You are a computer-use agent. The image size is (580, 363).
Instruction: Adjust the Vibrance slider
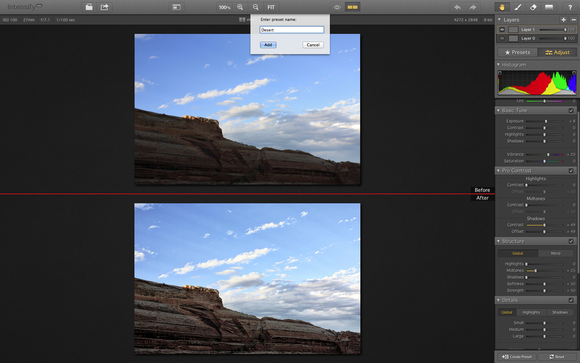[x=544, y=155]
